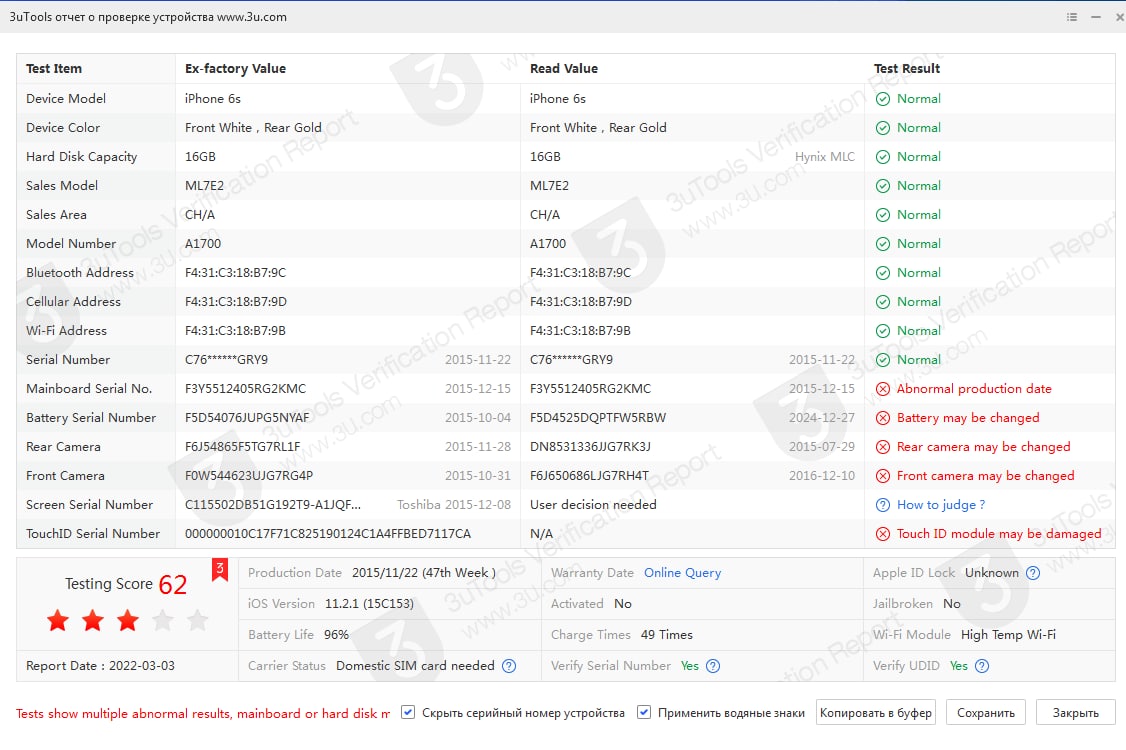Open the help icon next to Apple ID Lock
The image size is (1126, 750).
coord(1033,573)
